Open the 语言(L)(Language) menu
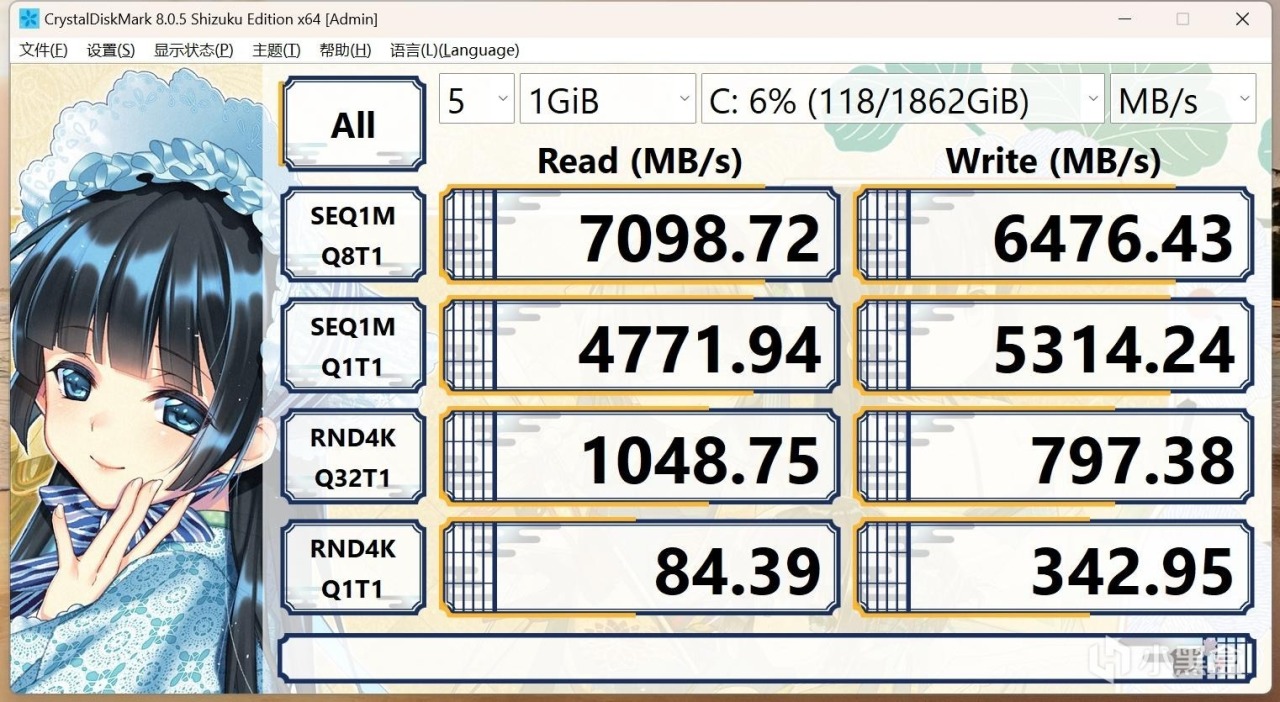 (x=454, y=50)
